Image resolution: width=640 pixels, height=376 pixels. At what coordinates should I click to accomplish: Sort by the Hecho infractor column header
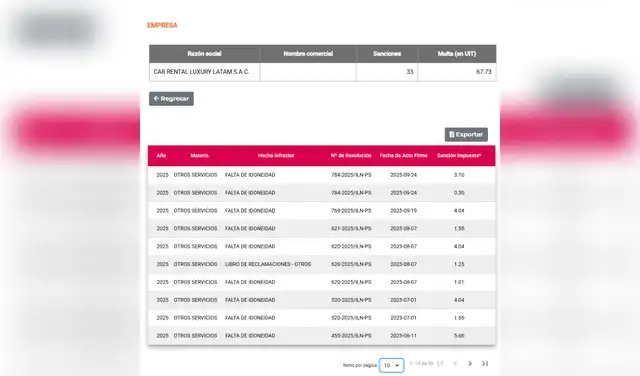tap(276, 156)
